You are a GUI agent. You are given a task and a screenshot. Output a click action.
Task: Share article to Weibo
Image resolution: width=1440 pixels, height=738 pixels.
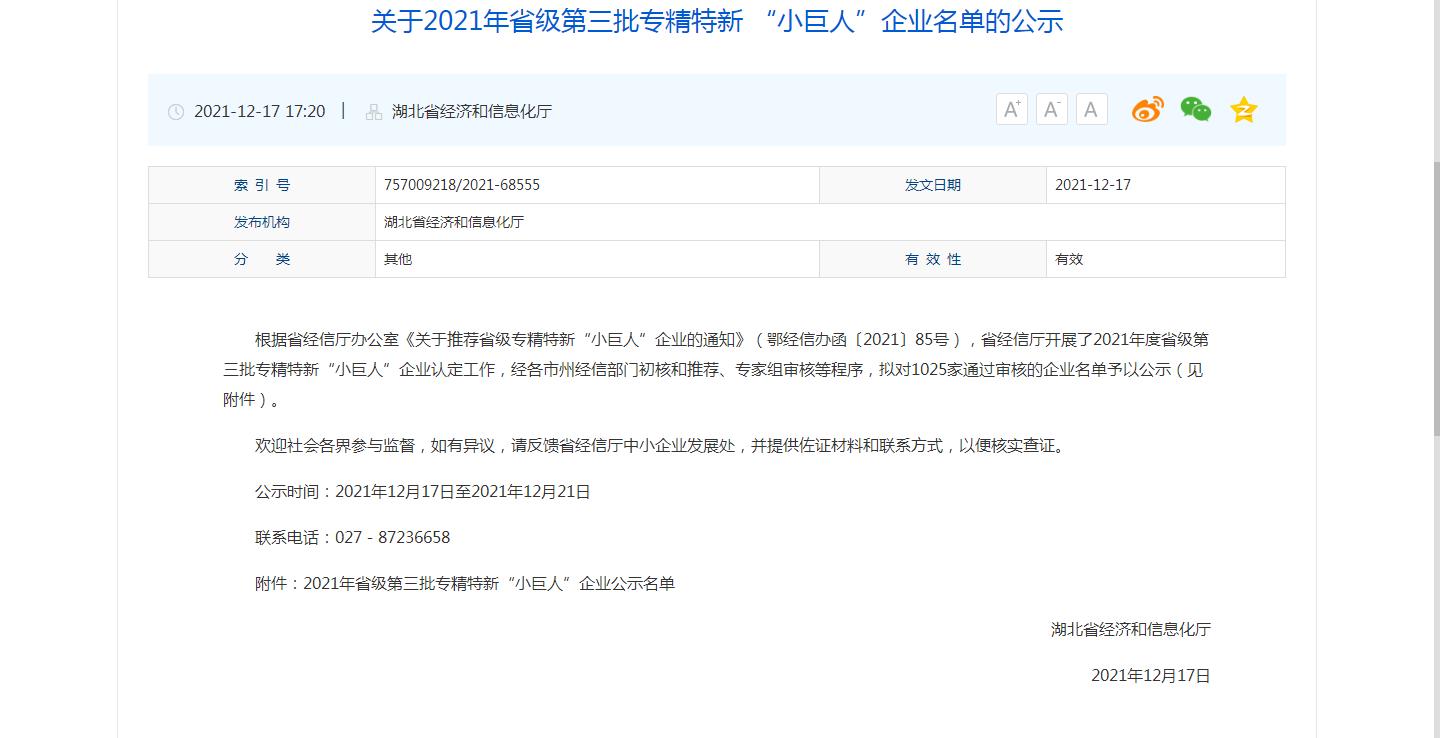click(1147, 109)
